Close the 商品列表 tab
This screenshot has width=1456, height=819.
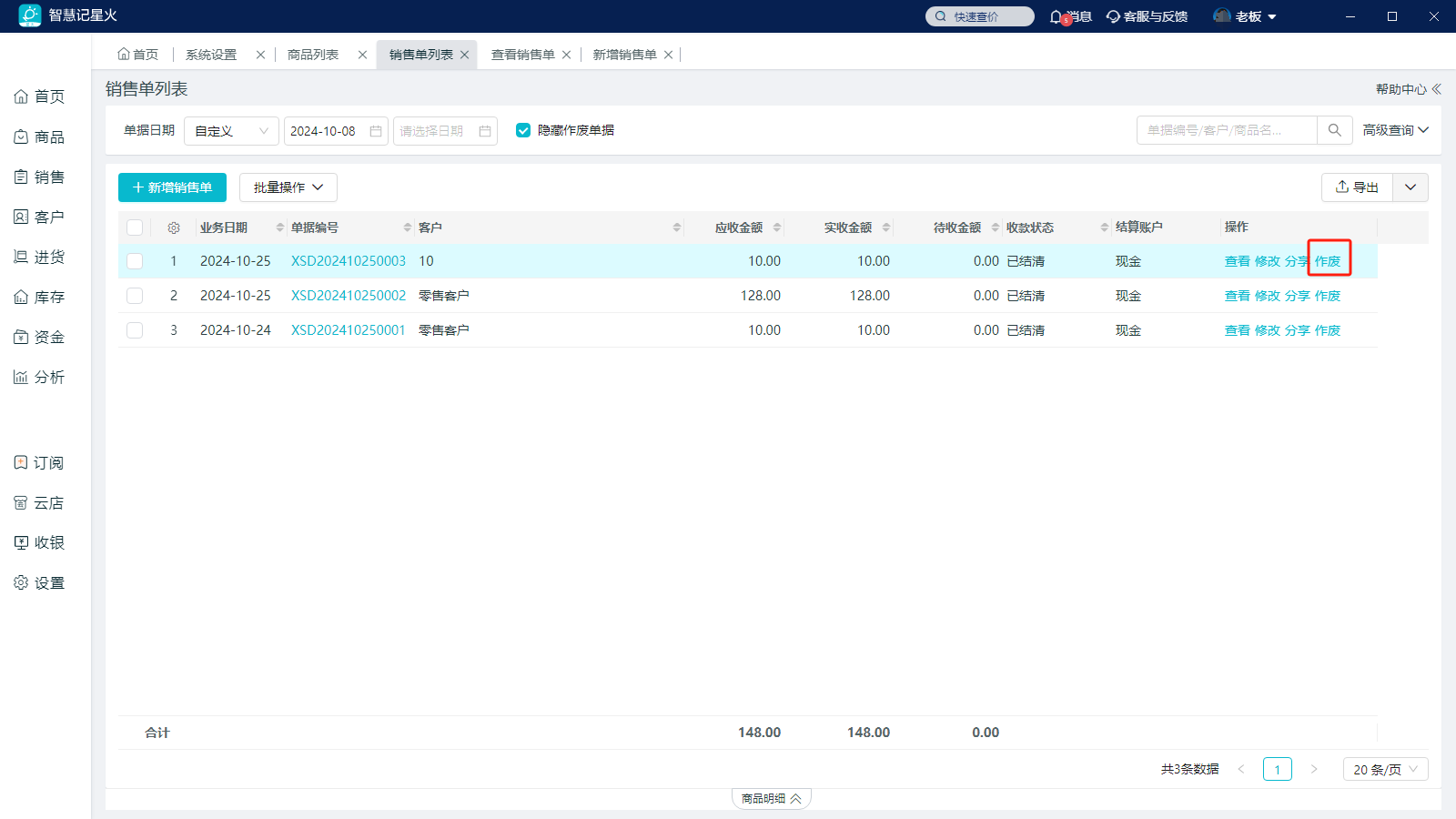pos(362,55)
